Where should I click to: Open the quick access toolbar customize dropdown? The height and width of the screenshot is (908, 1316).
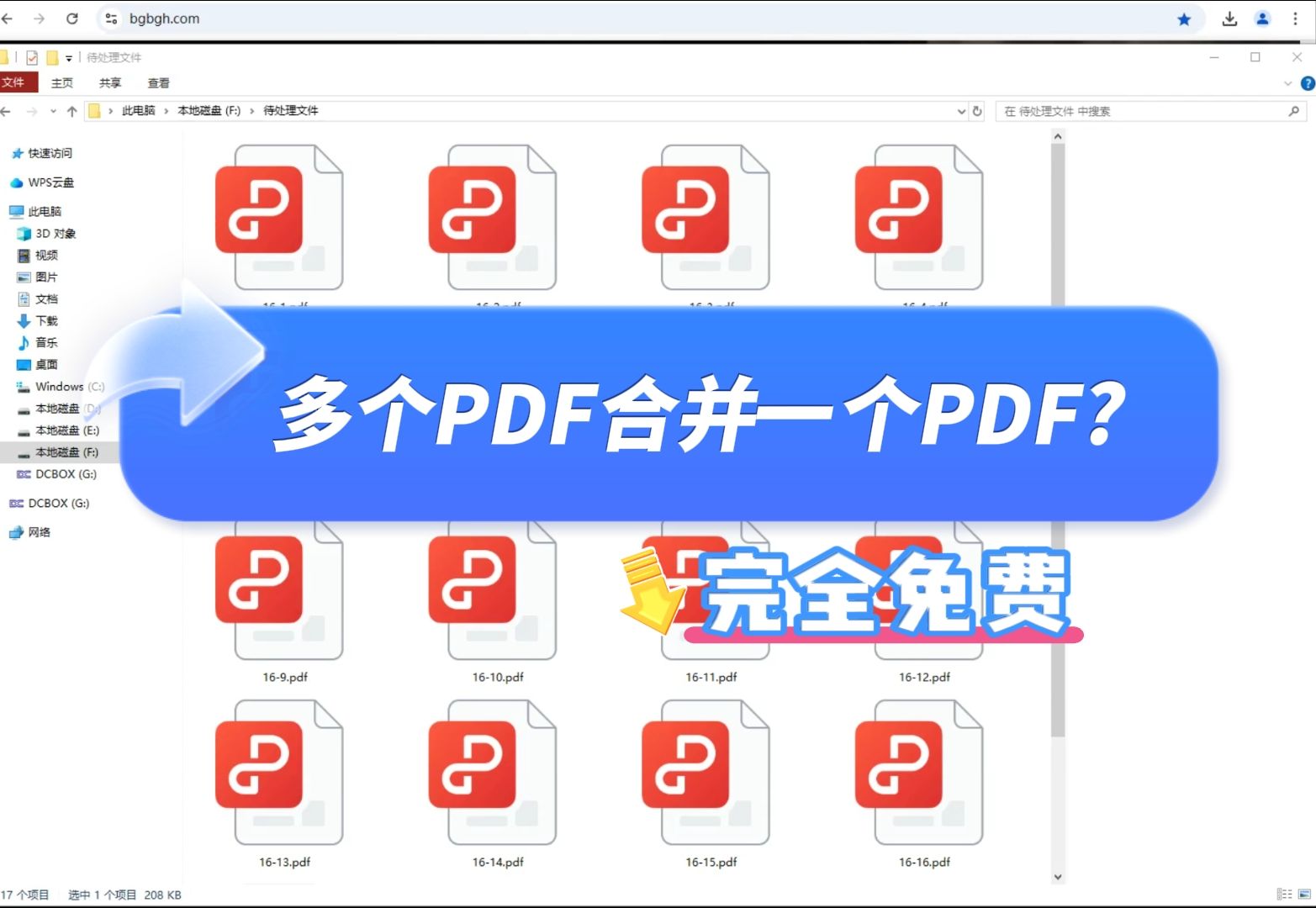tap(69, 58)
